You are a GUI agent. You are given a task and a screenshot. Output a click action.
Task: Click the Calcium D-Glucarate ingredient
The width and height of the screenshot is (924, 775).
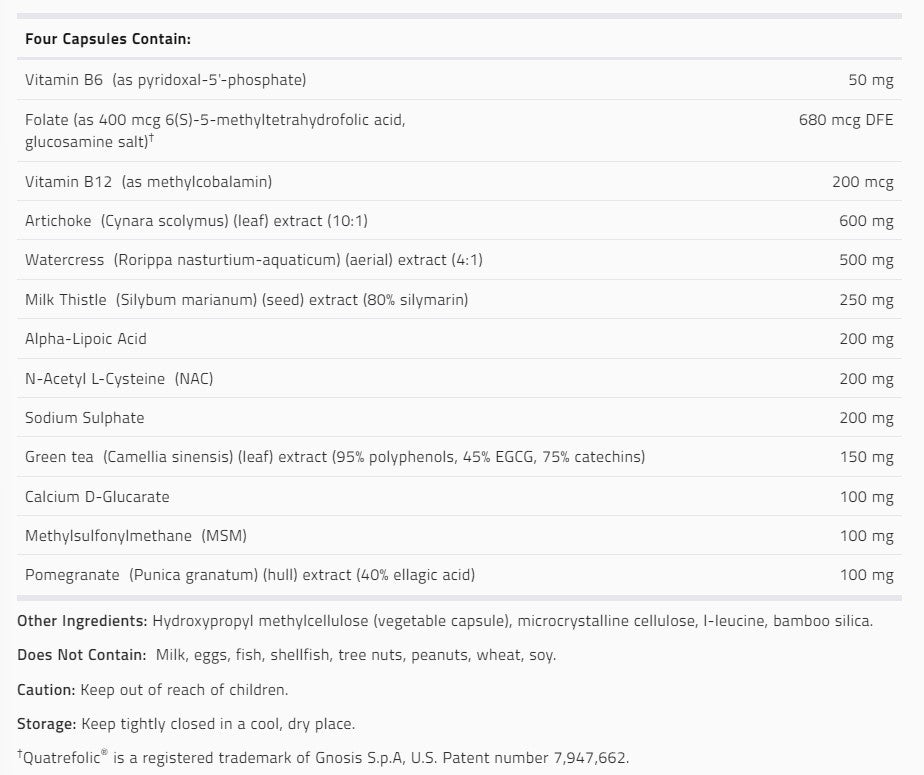click(97, 497)
